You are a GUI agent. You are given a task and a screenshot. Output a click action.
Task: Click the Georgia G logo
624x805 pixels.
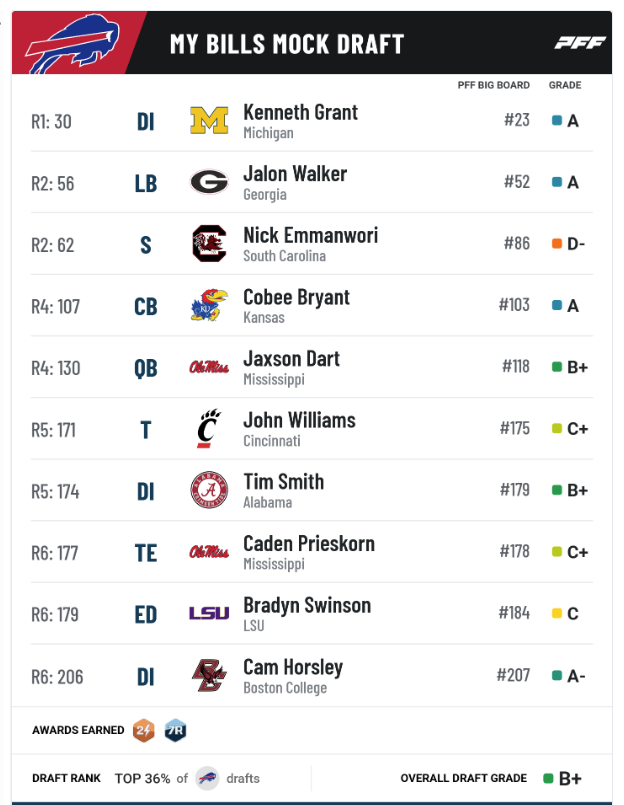[x=209, y=182]
